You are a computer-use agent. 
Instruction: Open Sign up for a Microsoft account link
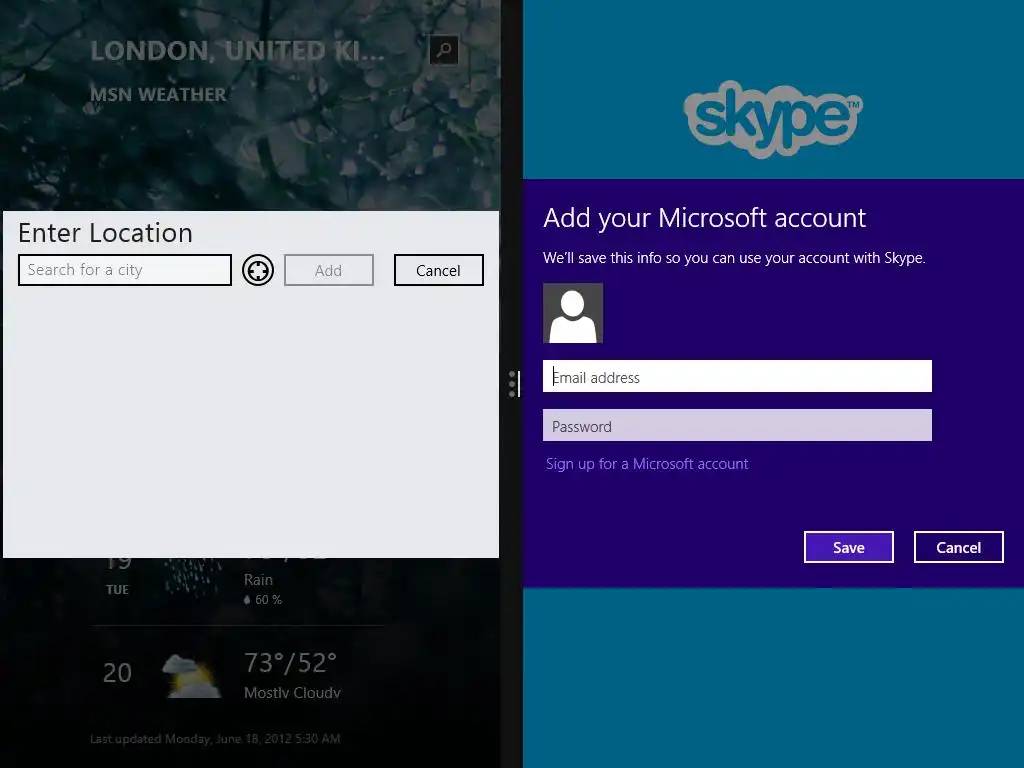pyautogui.click(x=647, y=464)
